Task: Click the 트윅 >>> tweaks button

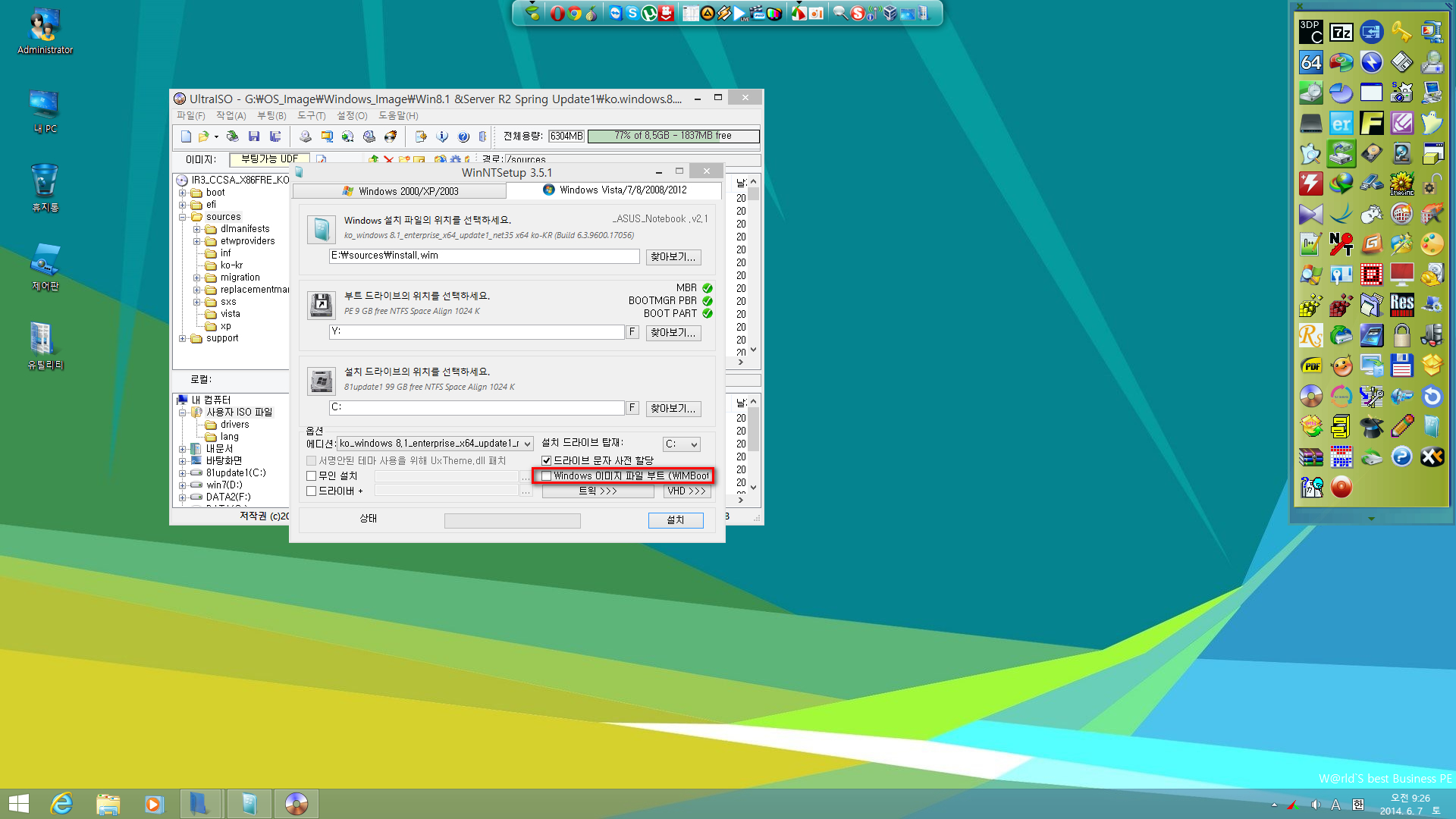Action: [x=598, y=491]
